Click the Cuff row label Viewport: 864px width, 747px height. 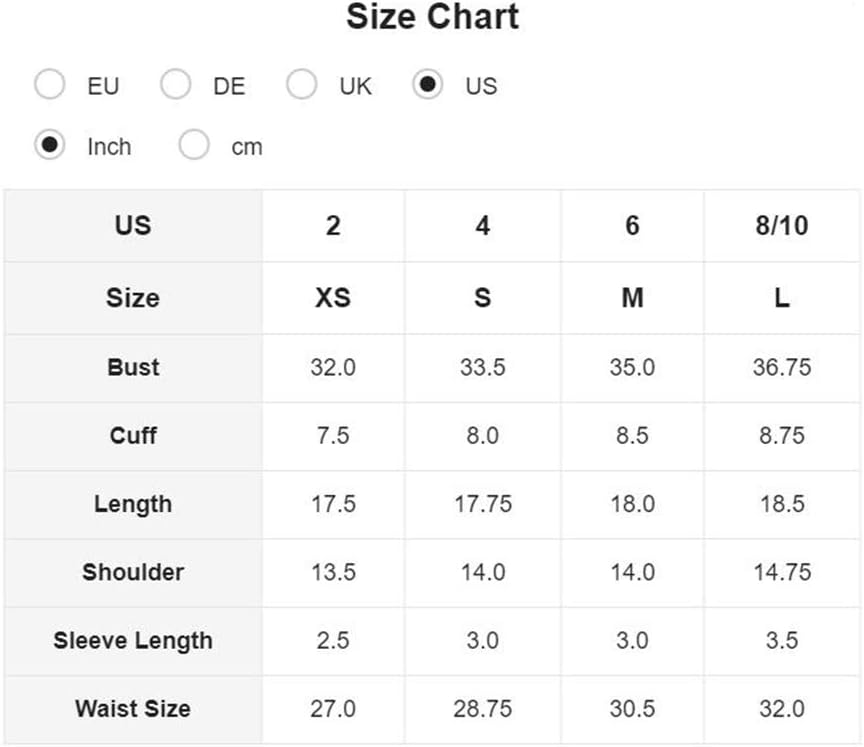pos(133,435)
